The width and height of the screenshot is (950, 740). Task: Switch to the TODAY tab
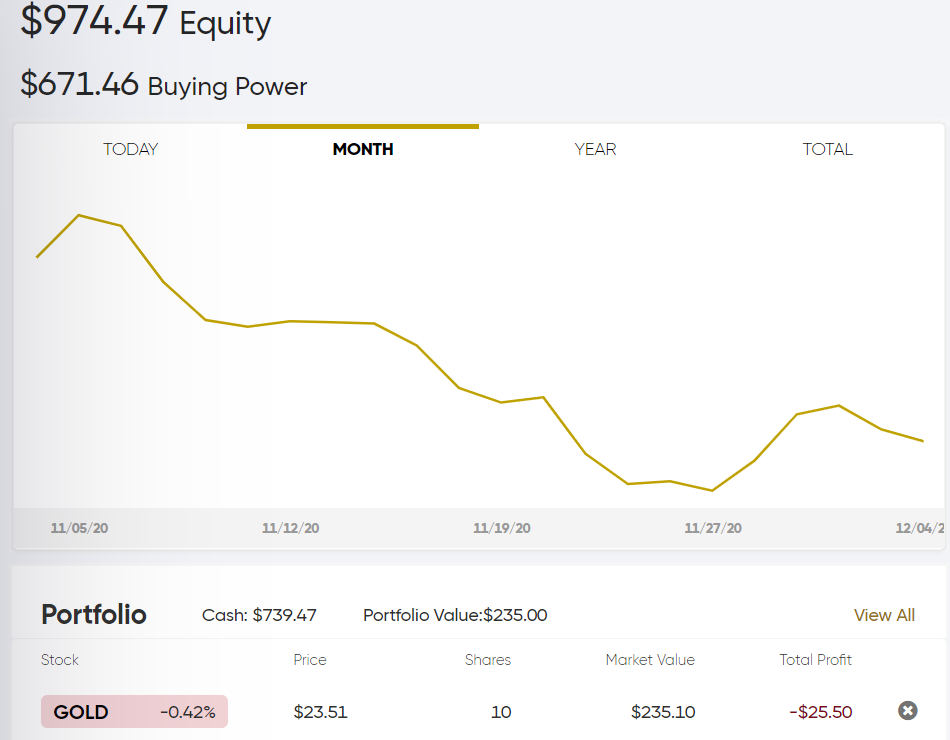[130, 149]
